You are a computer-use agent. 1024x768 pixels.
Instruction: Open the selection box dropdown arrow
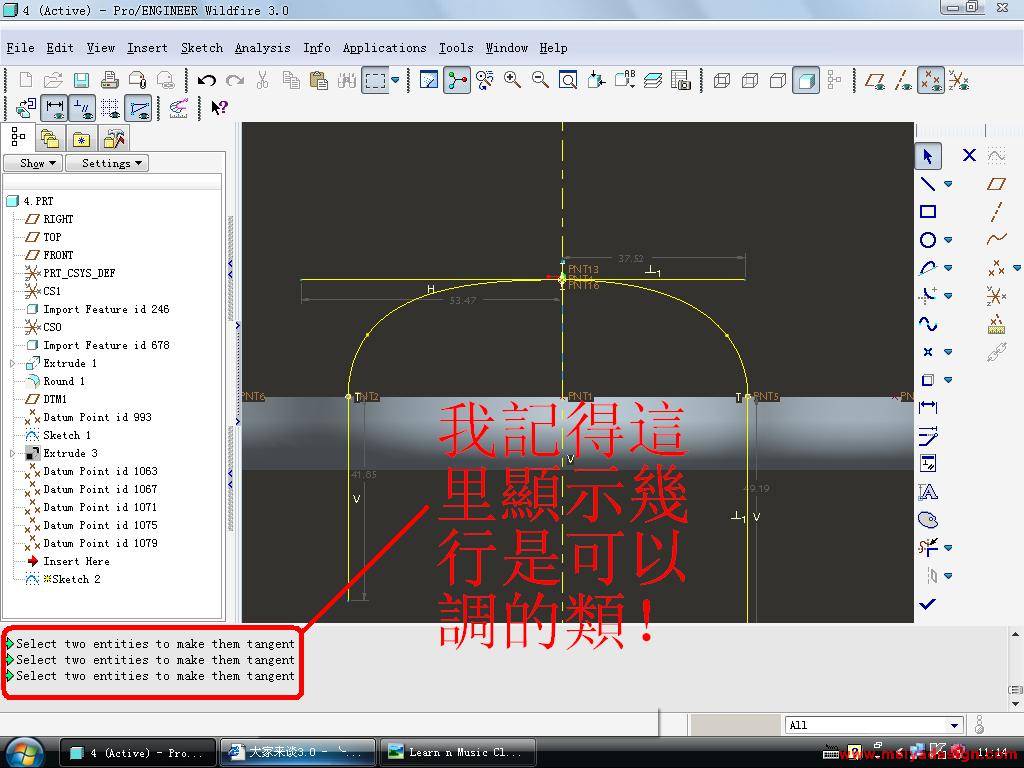coord(395,80)
